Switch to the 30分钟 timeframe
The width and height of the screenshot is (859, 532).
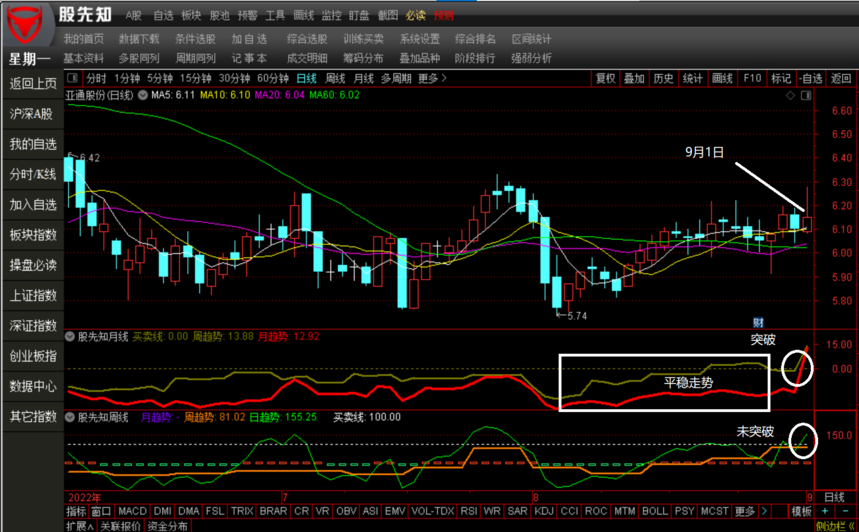234,78
